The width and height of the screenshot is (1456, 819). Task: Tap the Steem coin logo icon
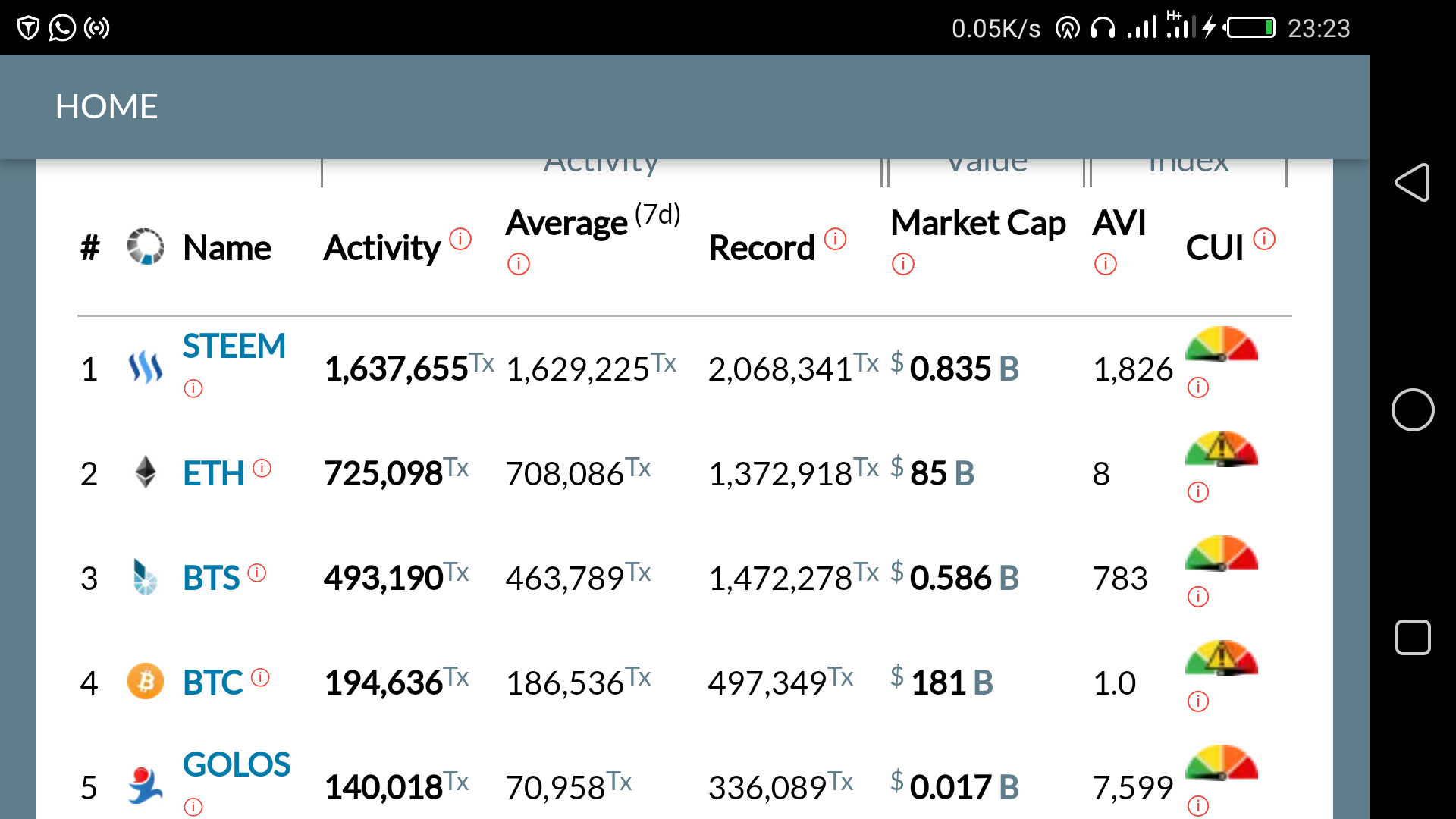pos(145,369)
